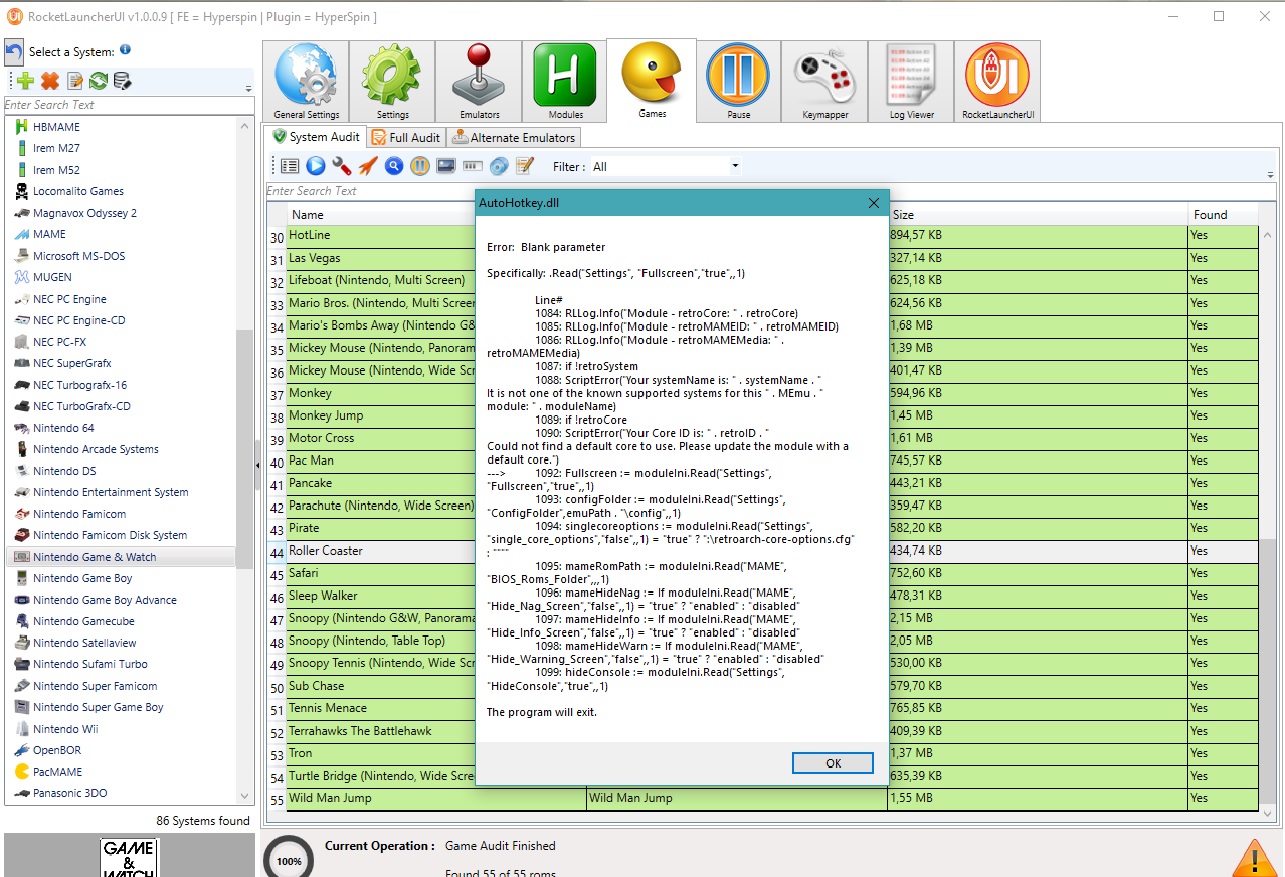
Task: Click the red rocket icon in audit toolbar
Action: [368, 166]
